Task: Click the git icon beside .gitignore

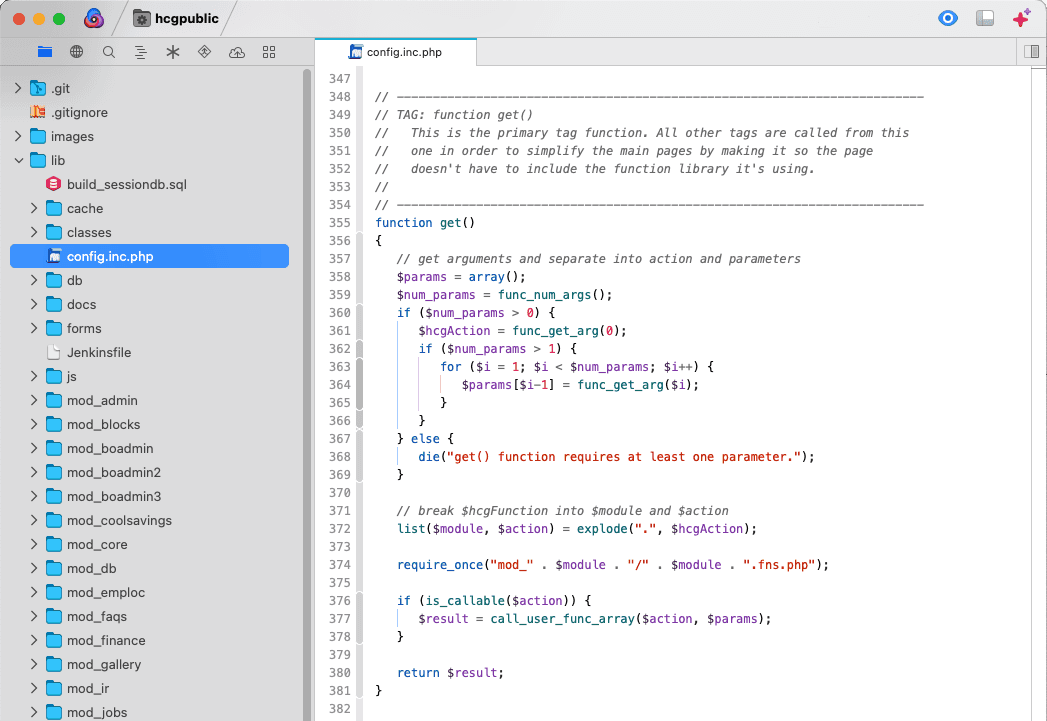Action: 38,112
